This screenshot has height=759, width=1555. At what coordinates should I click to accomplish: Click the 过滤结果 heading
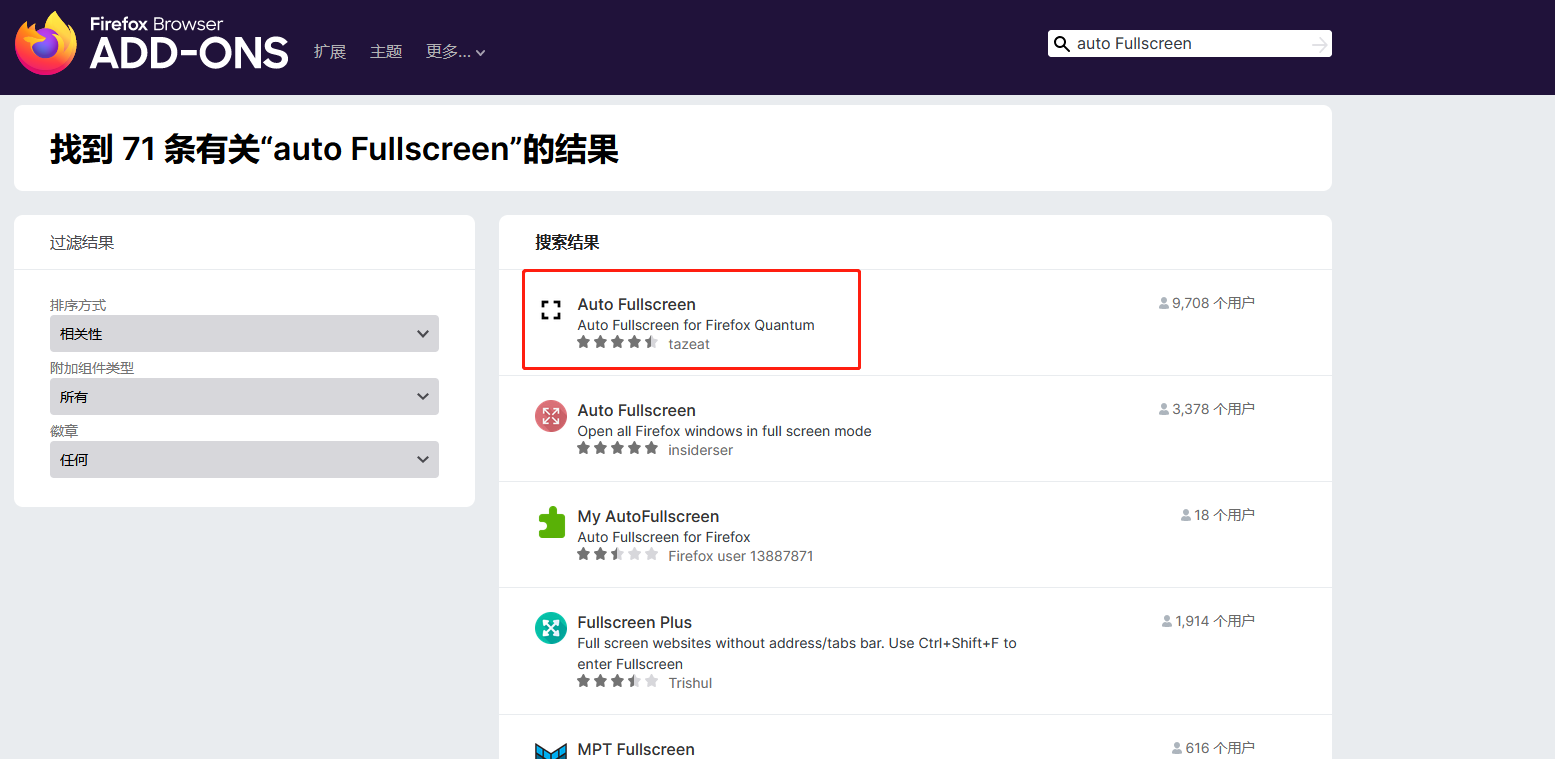(82, 242)
